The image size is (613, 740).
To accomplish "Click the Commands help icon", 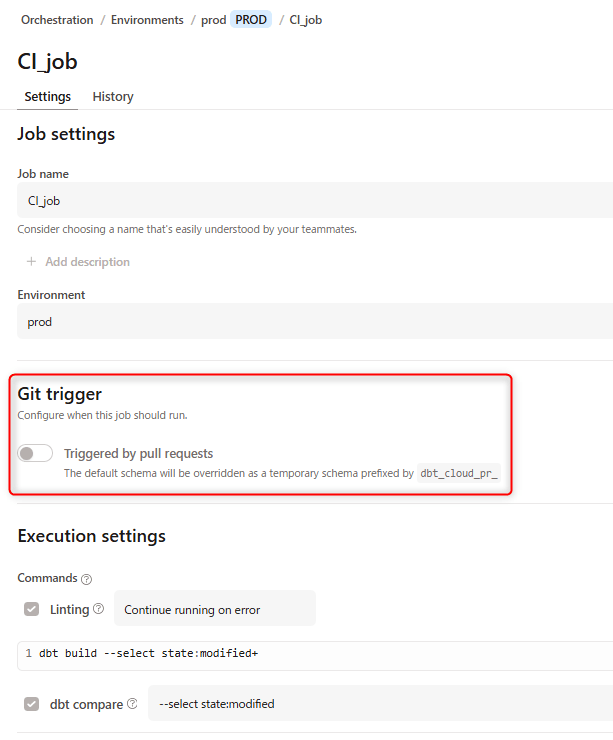I will click(86, 579).
